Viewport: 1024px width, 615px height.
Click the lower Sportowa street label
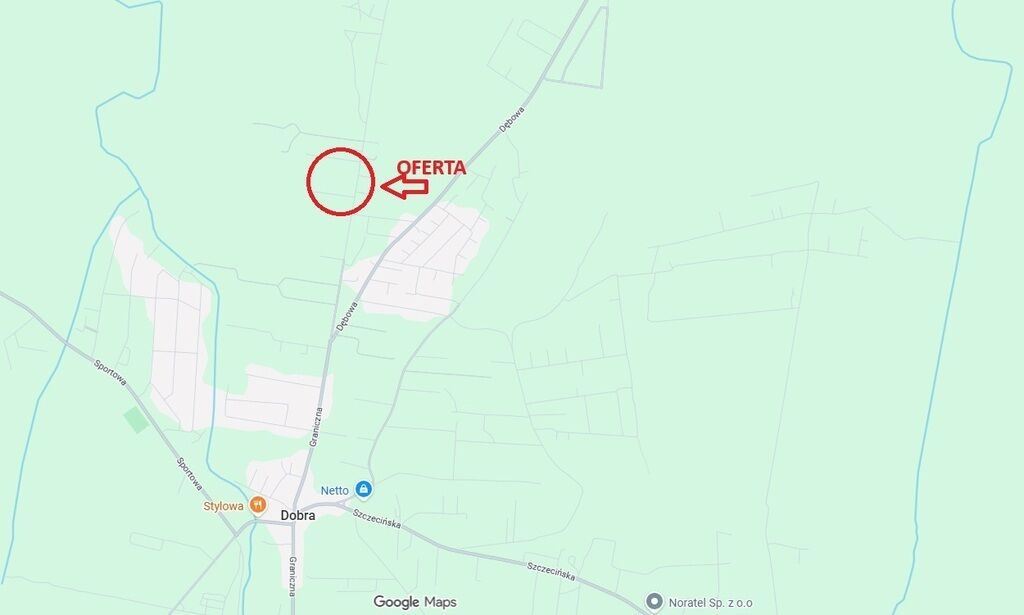189,474
